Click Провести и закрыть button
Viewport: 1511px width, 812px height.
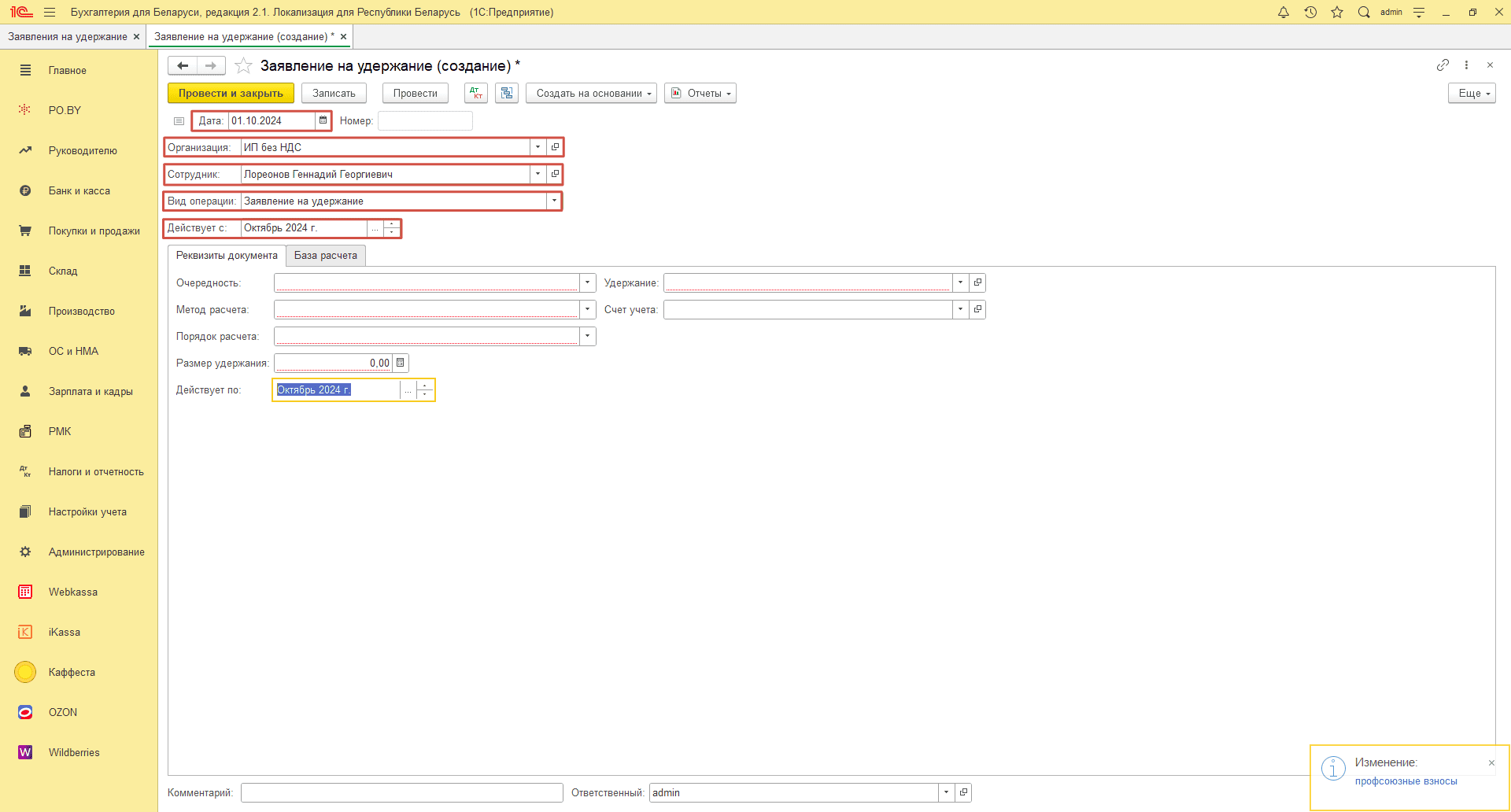(231, 93)
